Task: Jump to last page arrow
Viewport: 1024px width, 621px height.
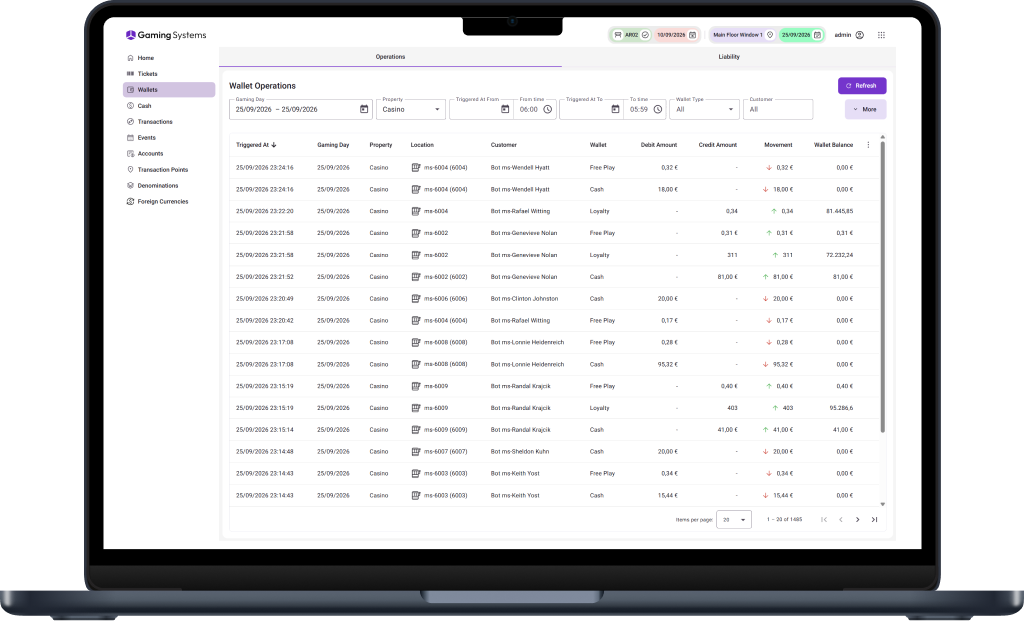Action: pos(874,520)
